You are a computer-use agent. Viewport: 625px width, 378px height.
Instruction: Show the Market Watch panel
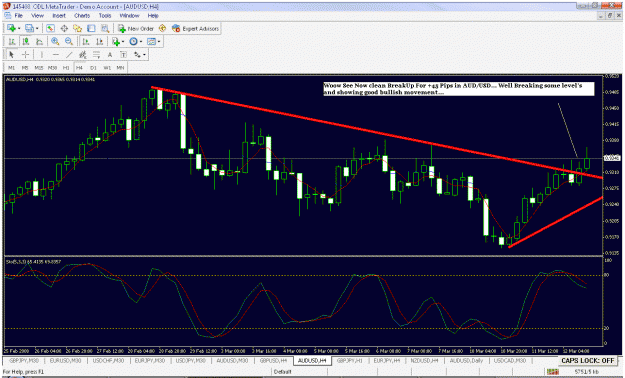point(50,28)
